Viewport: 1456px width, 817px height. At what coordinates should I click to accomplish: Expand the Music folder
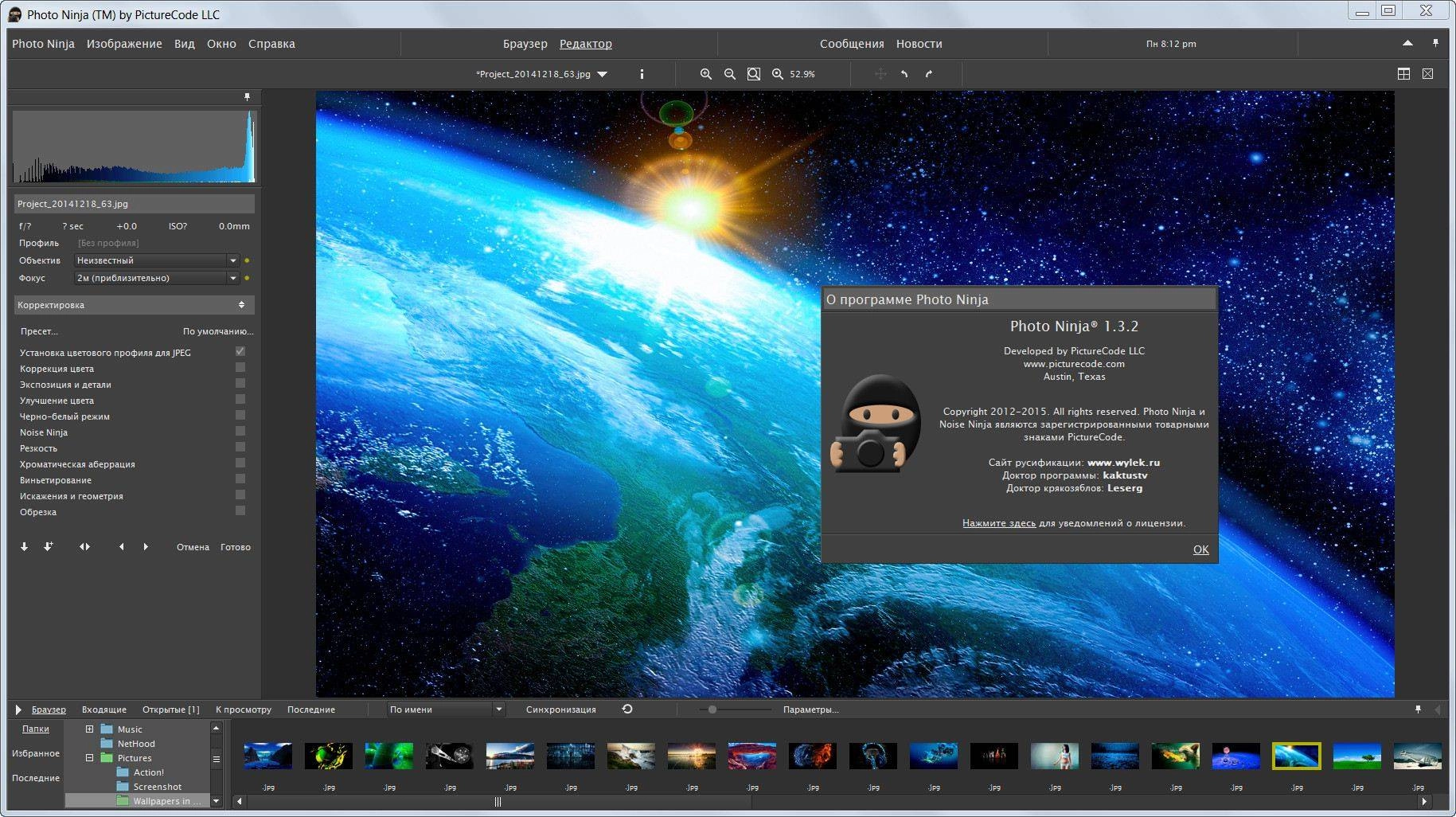coord(89,729)
